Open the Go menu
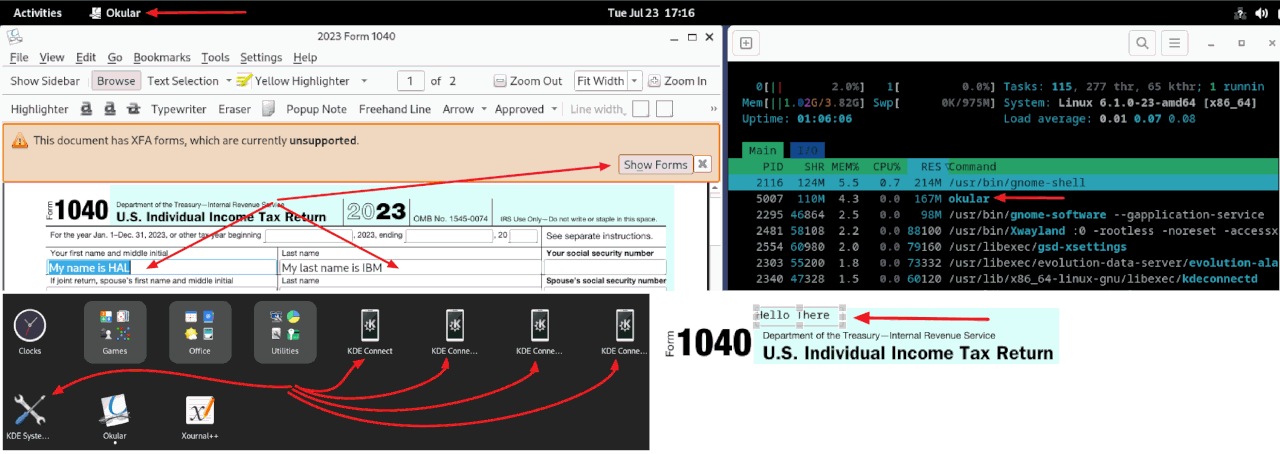The width and height of the screenshot is (1280, 454). coord(115,57)
